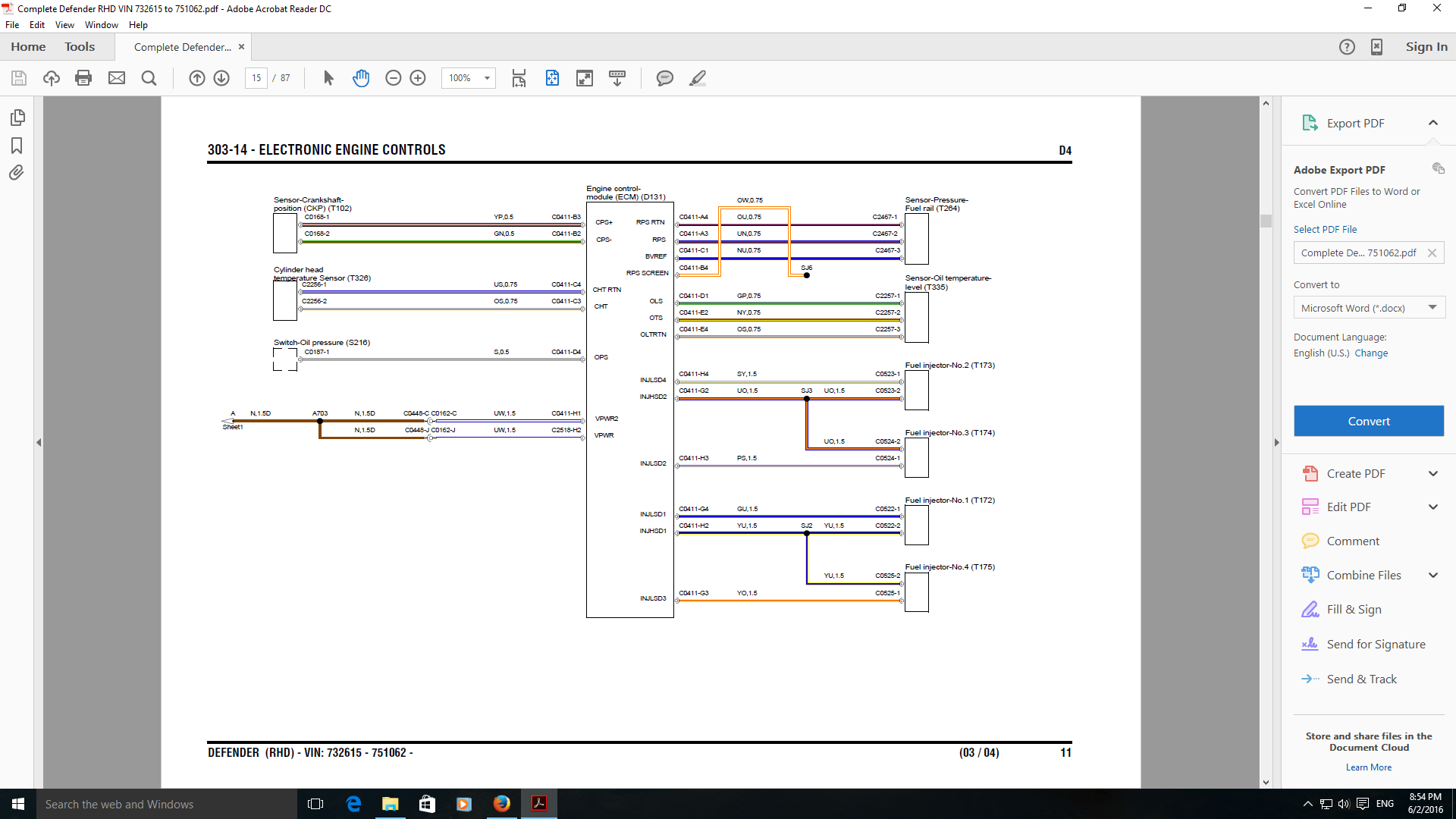Add a sticky note comment
The image size is (1456, 819).
pyautogui.click(x=665, y=78)
